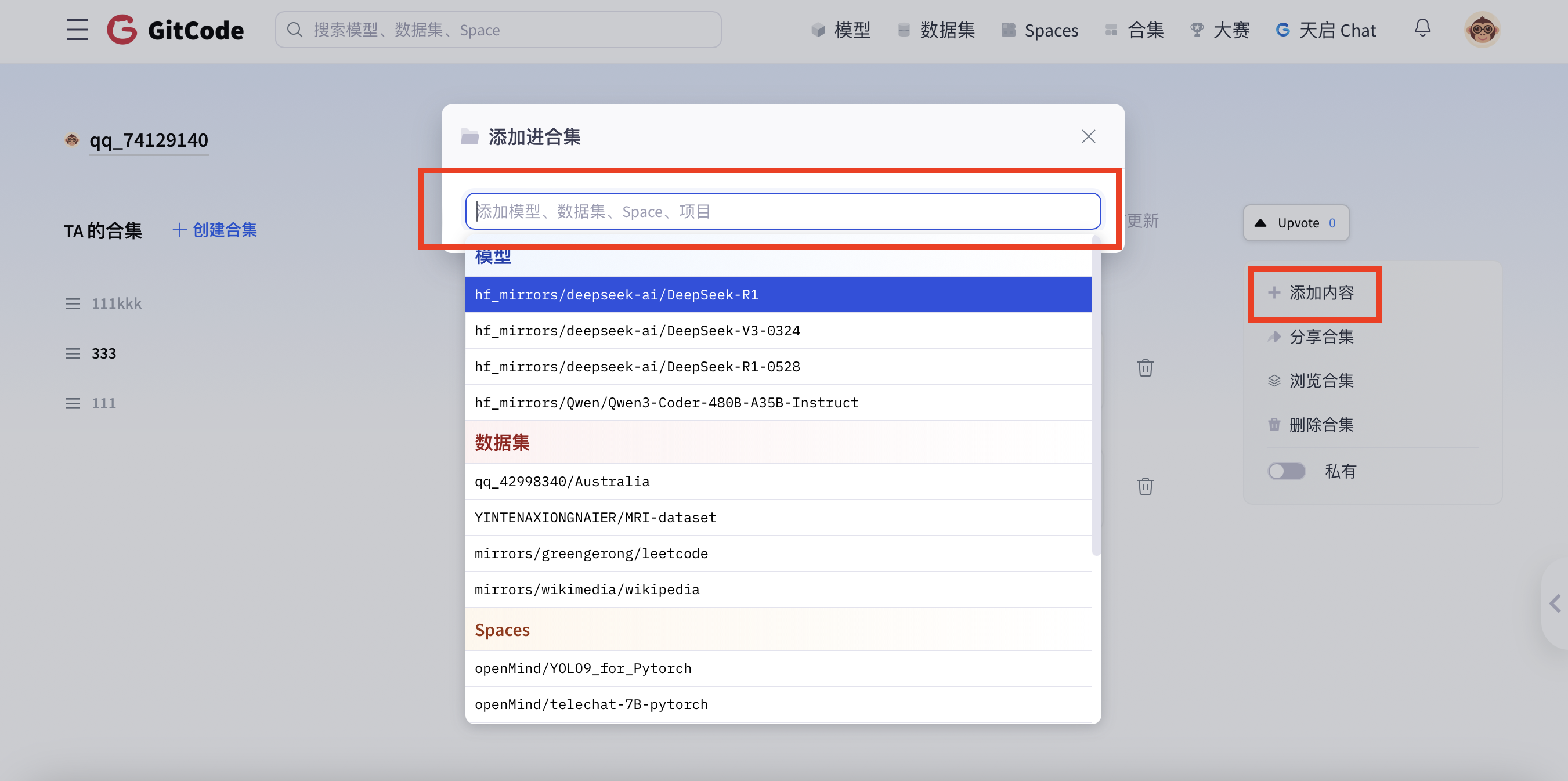Expand the side panel with the right-edge arrow
1568x781 pixels.
pos(1555,604)
